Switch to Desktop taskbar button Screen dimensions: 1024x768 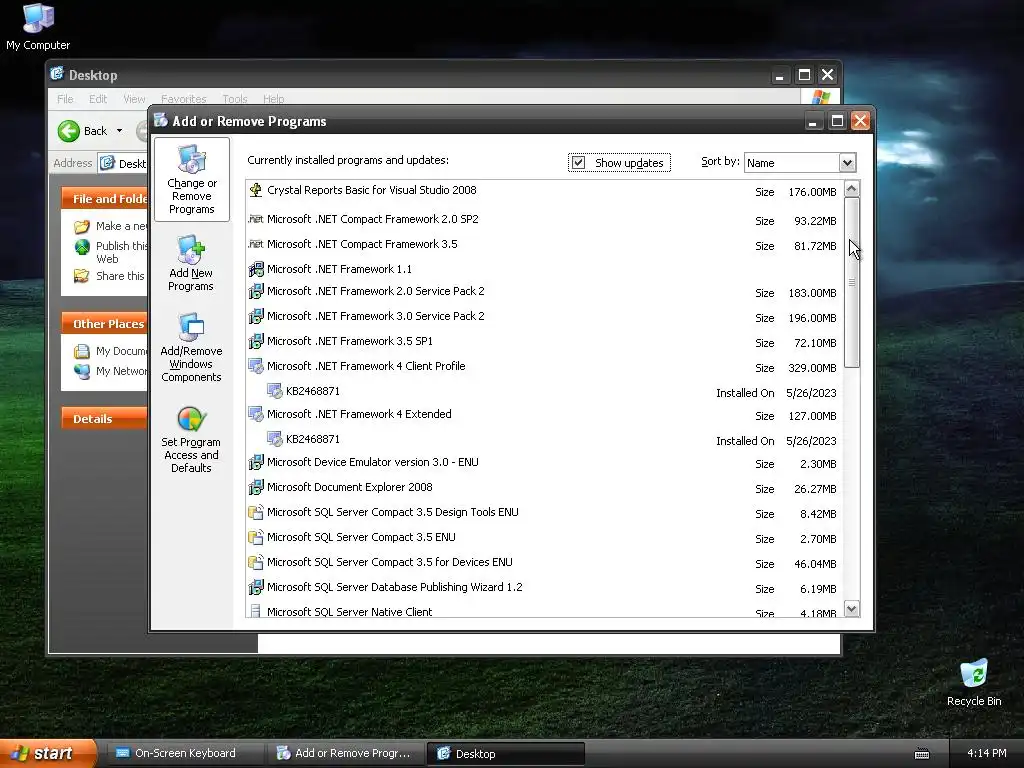point(505,754)
